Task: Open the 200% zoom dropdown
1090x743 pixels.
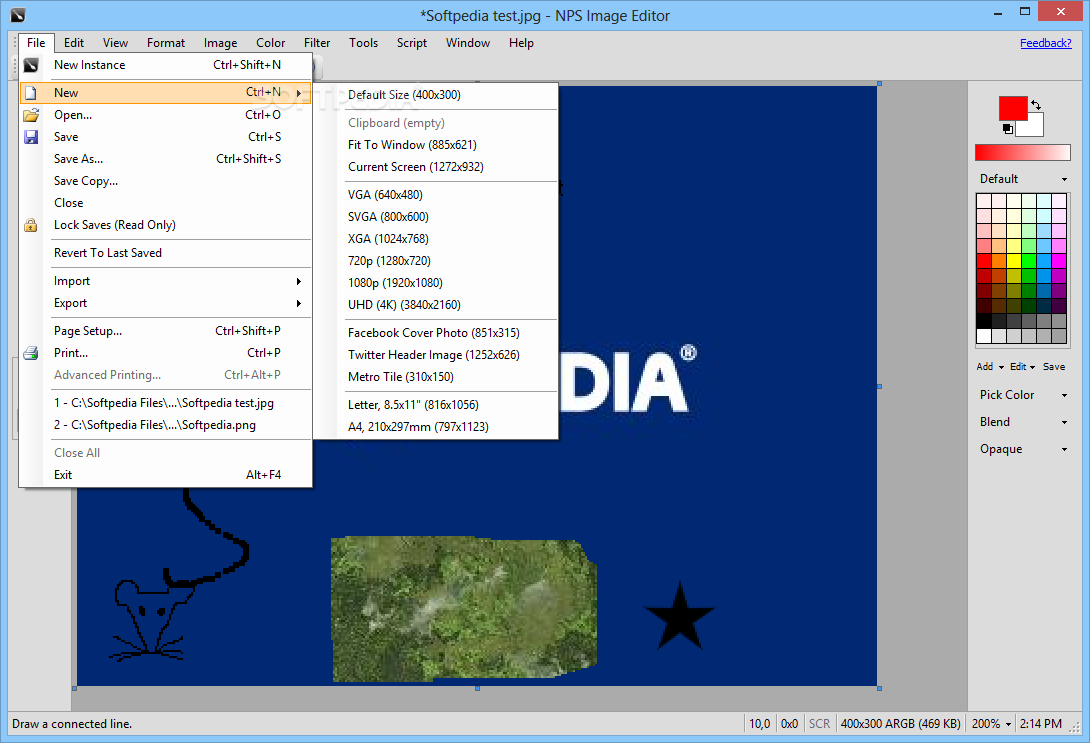Action: click(x=991, y=724)
